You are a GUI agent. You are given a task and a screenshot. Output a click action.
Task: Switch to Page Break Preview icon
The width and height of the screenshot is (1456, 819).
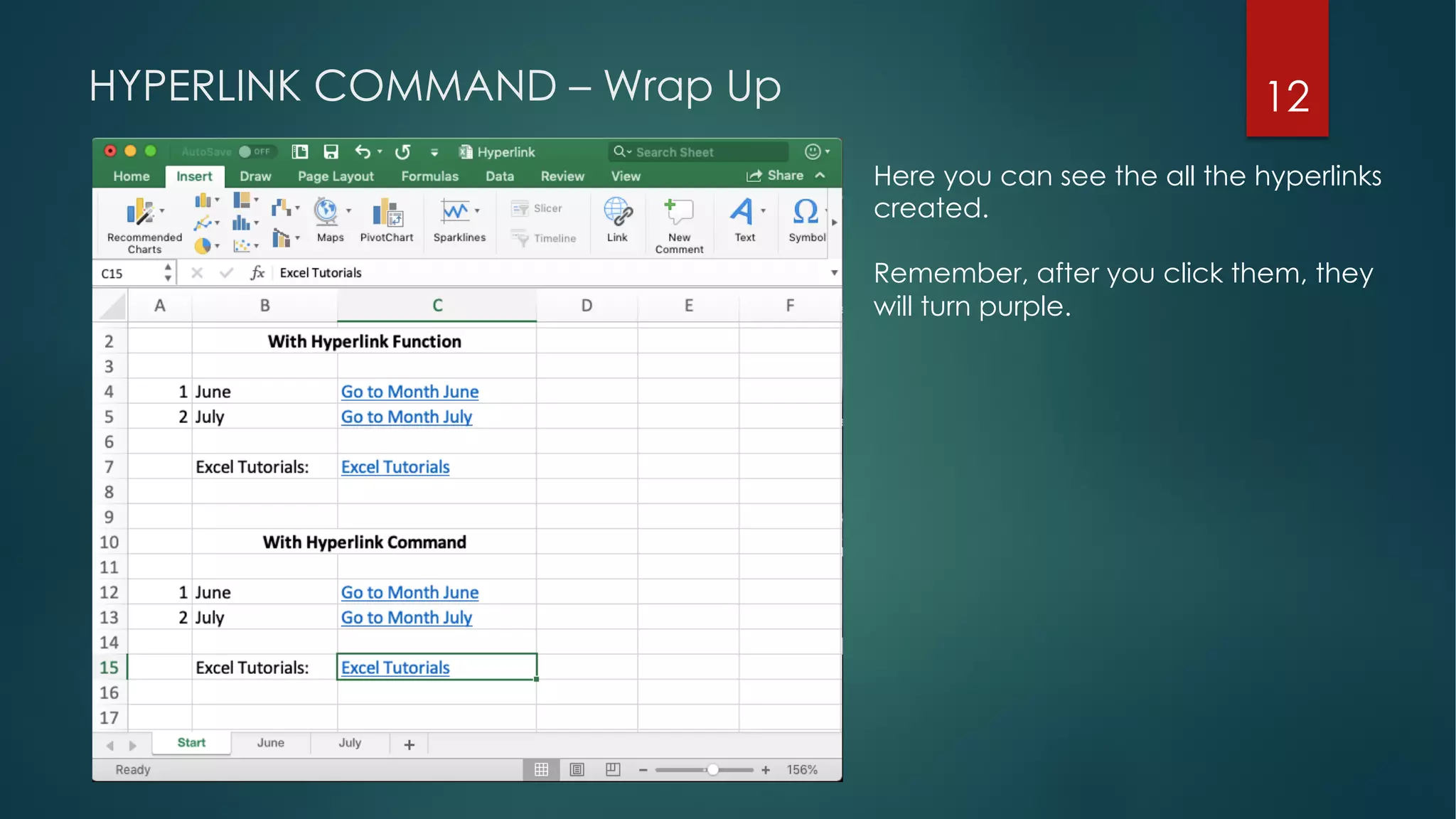point(613,770)
